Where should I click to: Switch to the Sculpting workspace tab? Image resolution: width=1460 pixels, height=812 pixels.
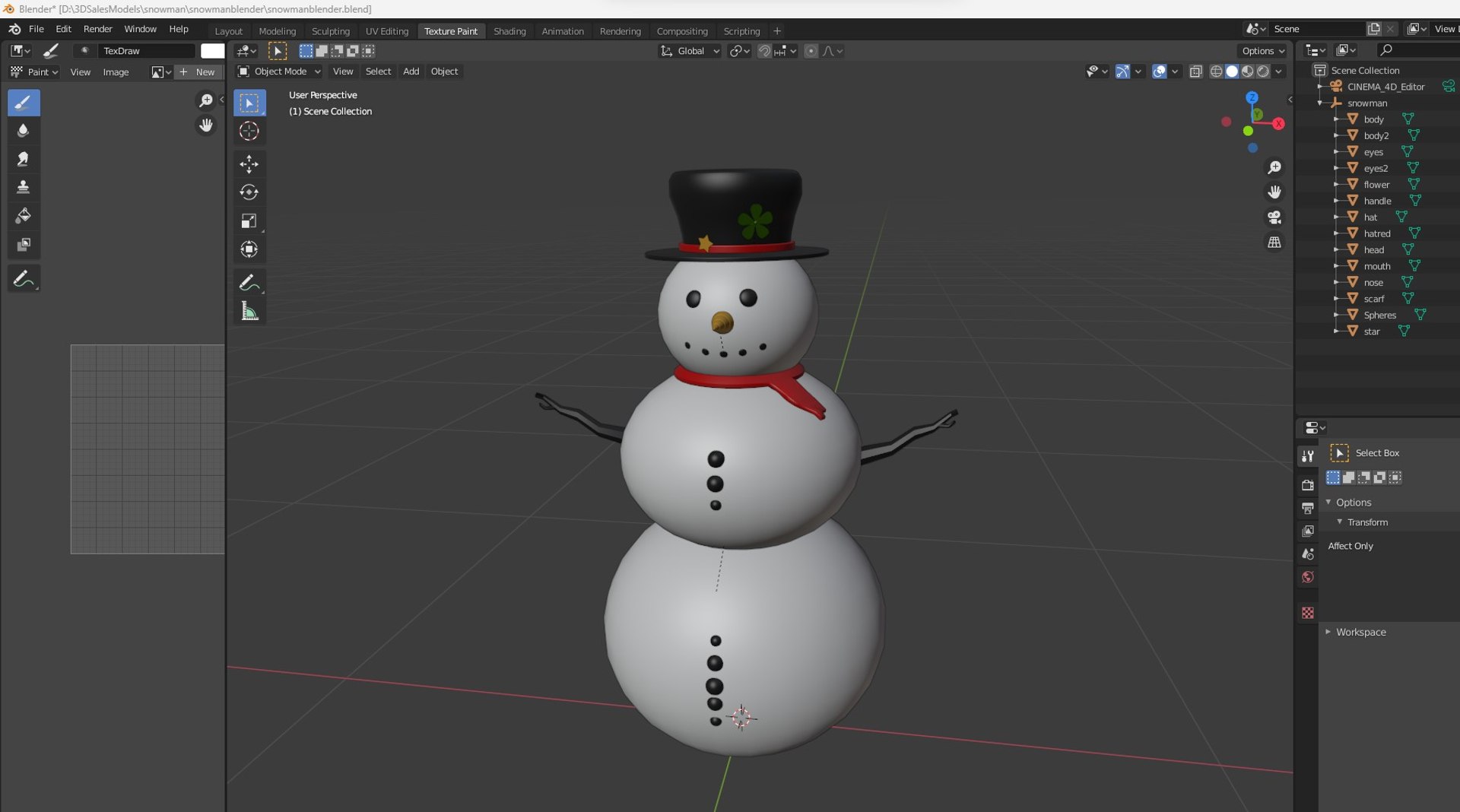click(331, 31)
